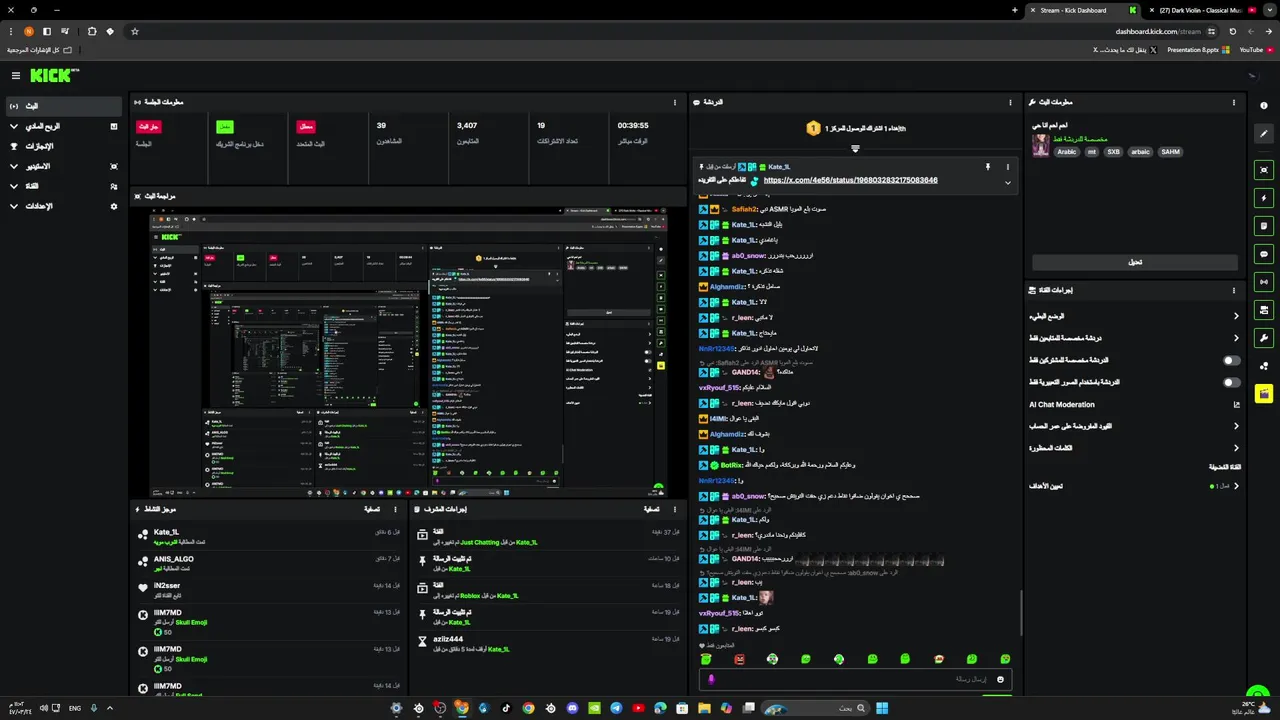Open Telegram from the taskbar
The width and height of the screenshot is (1280, 720).
tap(616, 708)
